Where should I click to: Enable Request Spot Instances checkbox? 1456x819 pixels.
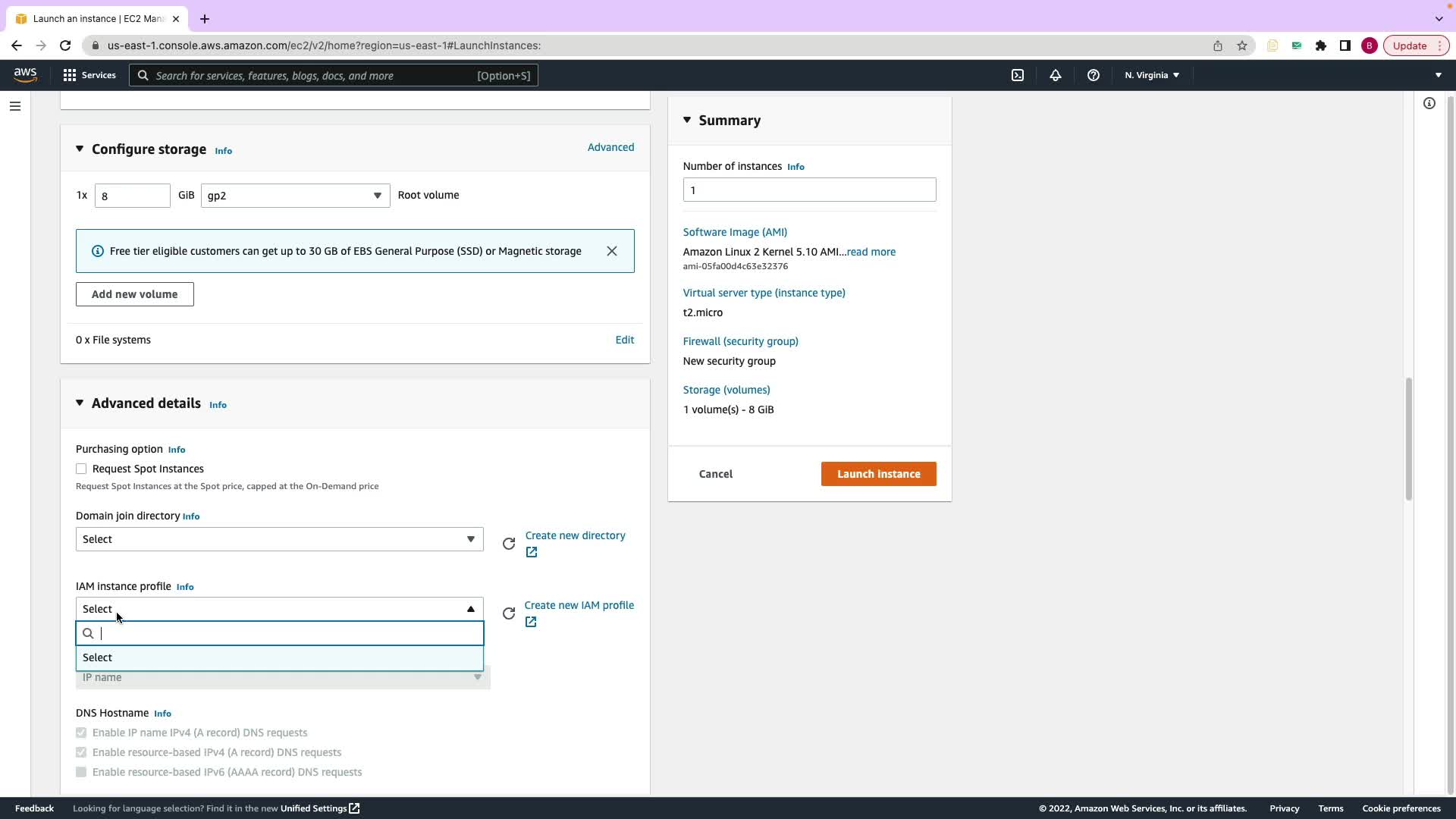[81, 469]
